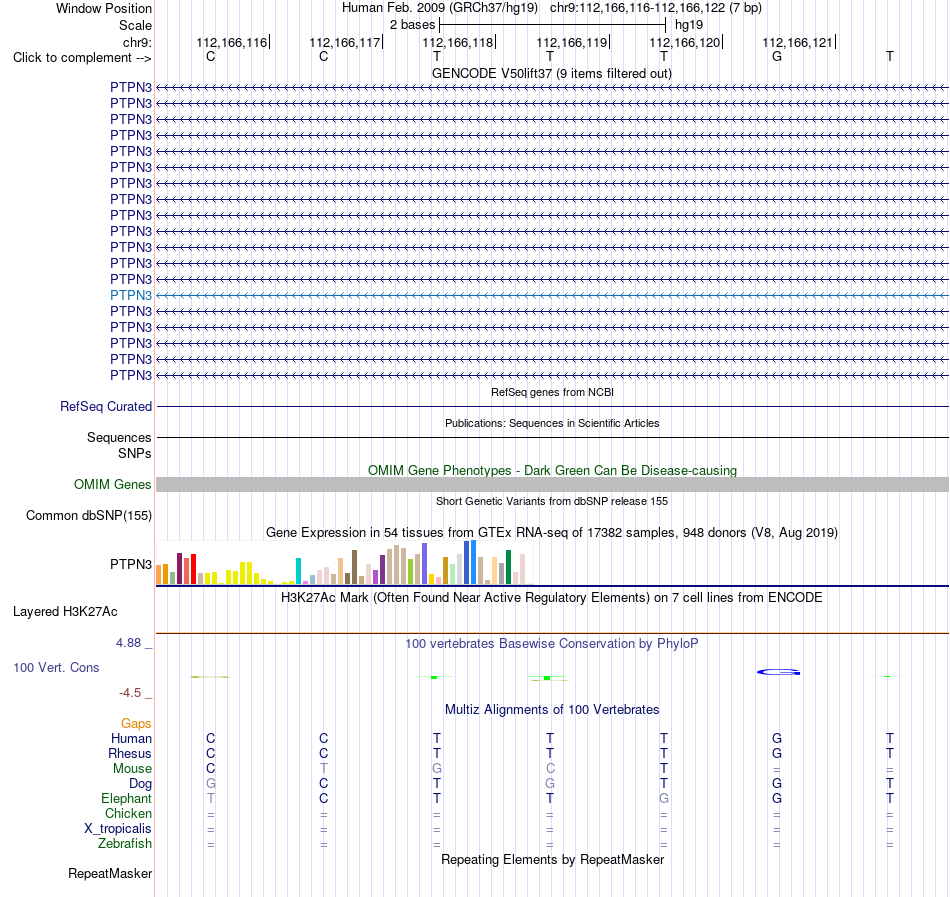Click the RefSeq Curated track label
This screenshot has height=897, width=950.
click(106, 406)
